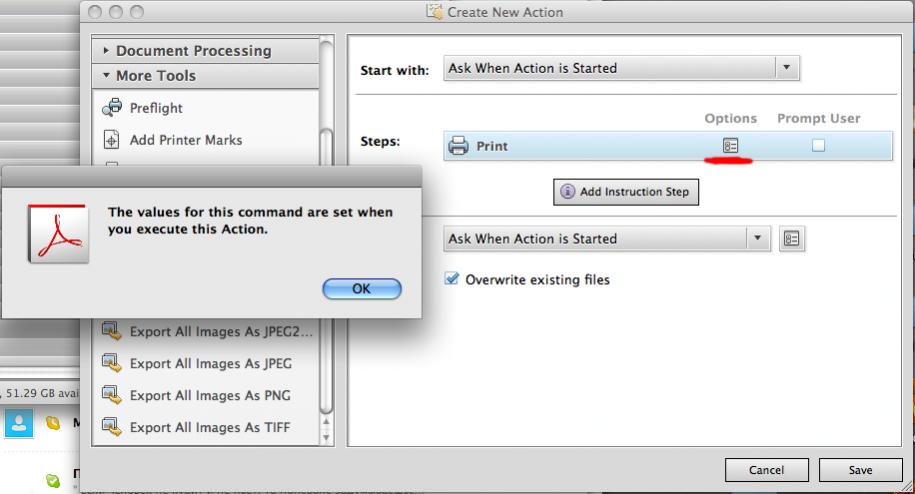The width and height of the screenshot is (915, 494).
Task: Click the Print step printer icon
Action: 458,145
